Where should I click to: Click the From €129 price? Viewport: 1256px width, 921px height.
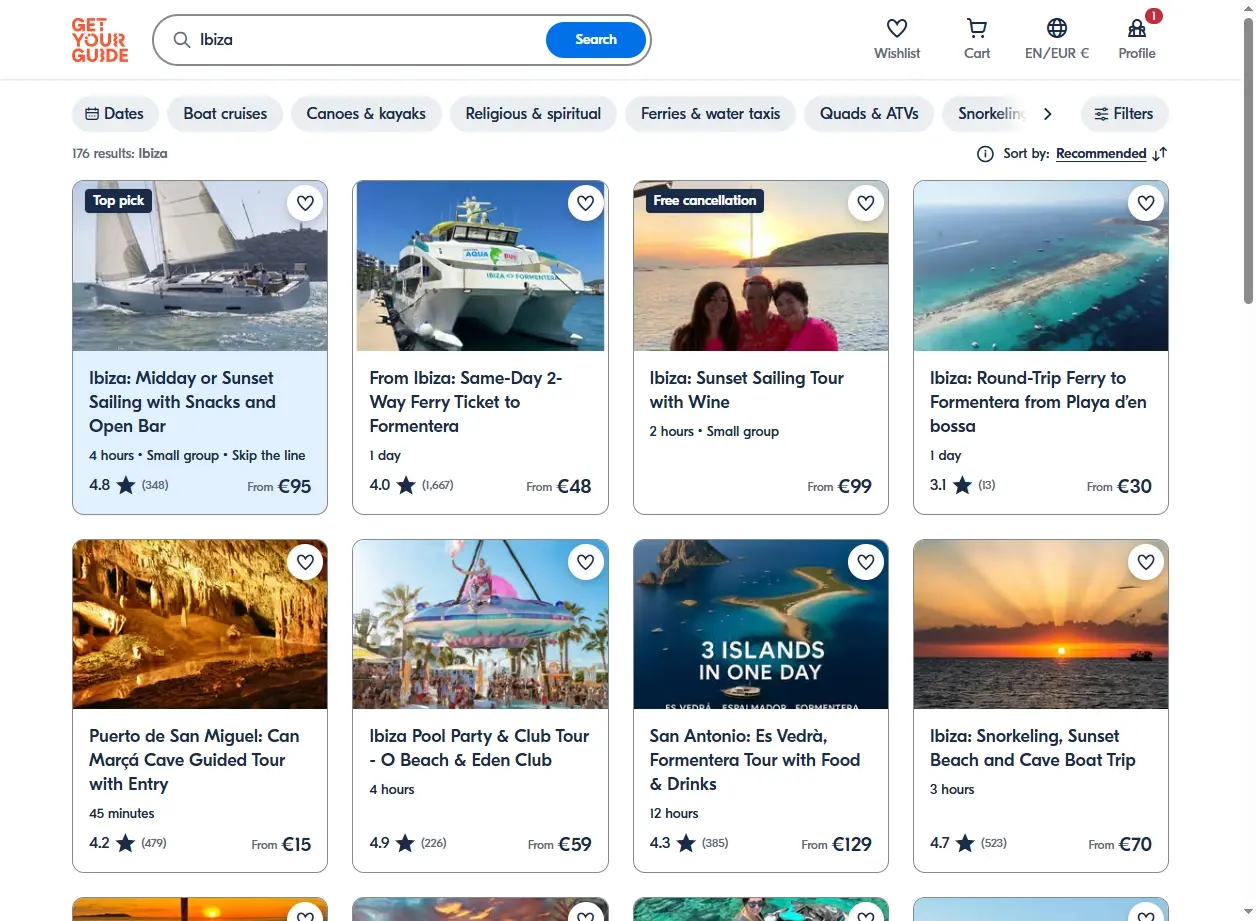pyautogui.click(x=836, y=844)
